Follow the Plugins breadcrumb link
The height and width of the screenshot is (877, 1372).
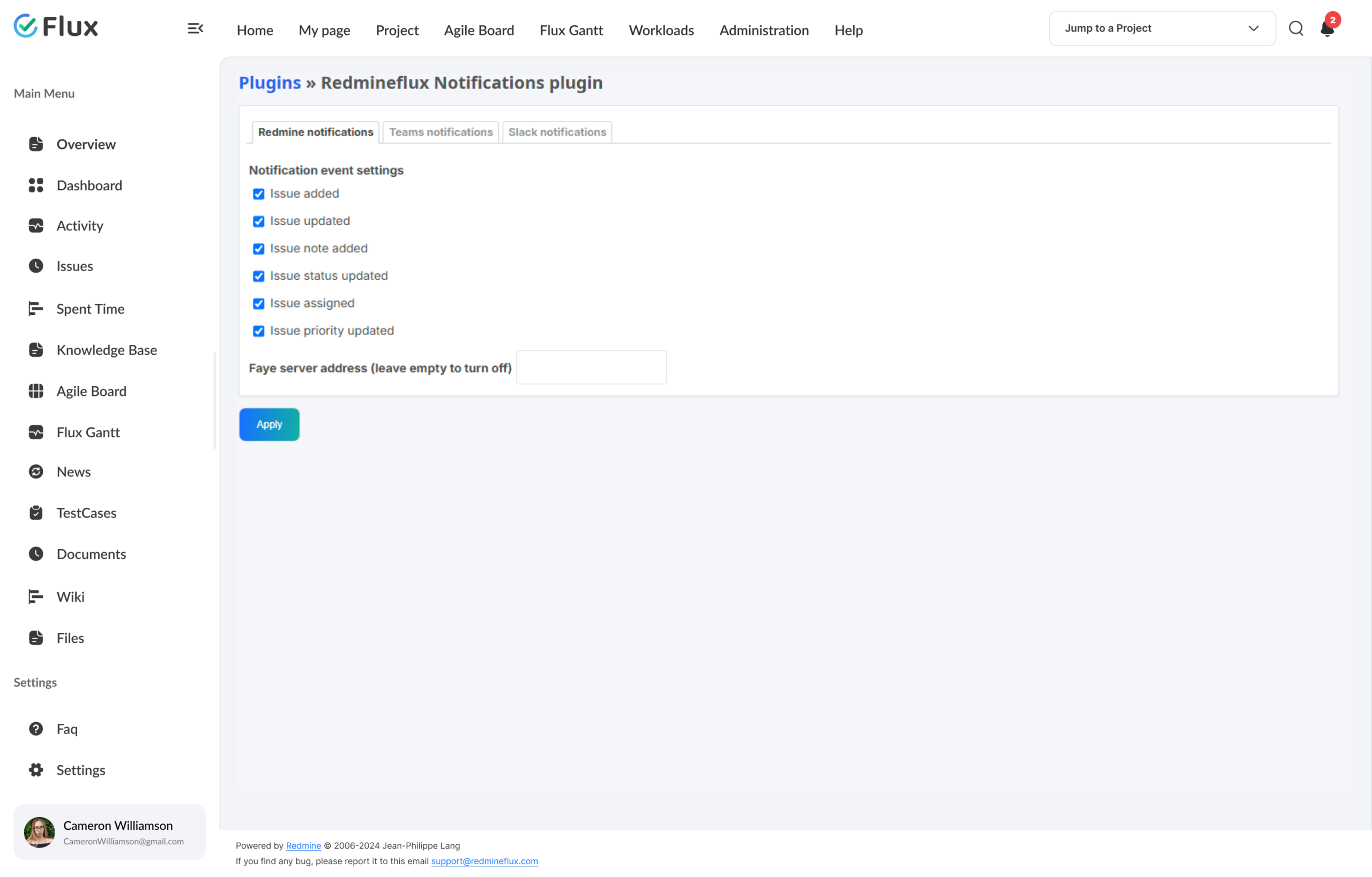point(270,83)
